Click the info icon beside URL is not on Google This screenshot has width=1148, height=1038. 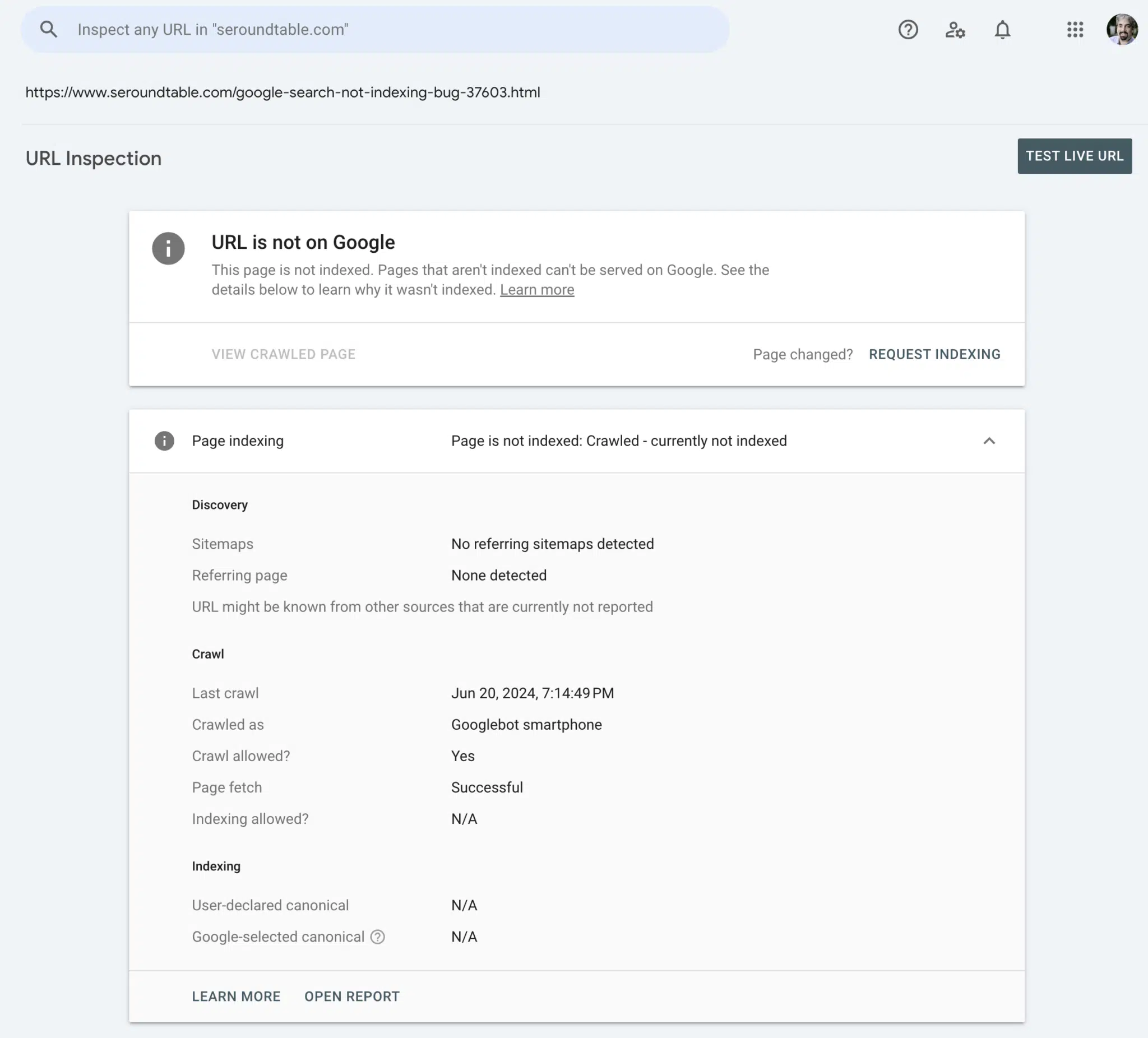point(168,248)
